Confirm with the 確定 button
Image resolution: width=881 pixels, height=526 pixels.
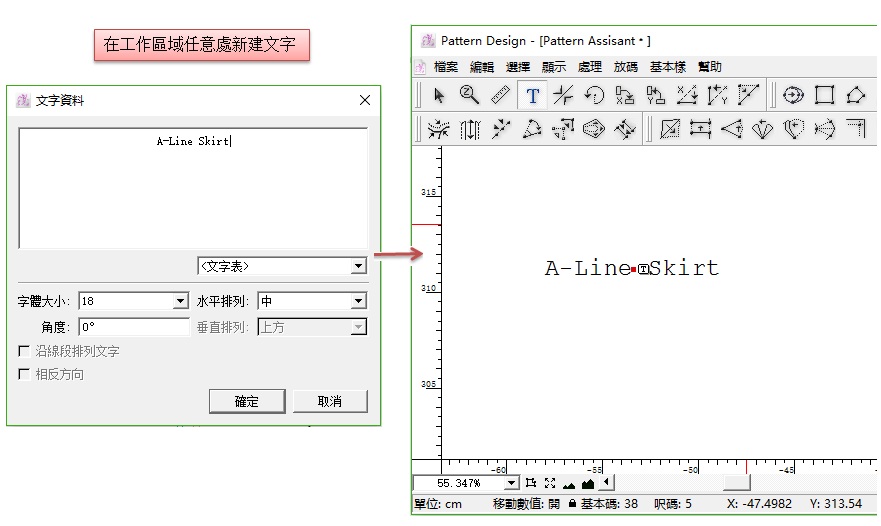tap(247, 401)
